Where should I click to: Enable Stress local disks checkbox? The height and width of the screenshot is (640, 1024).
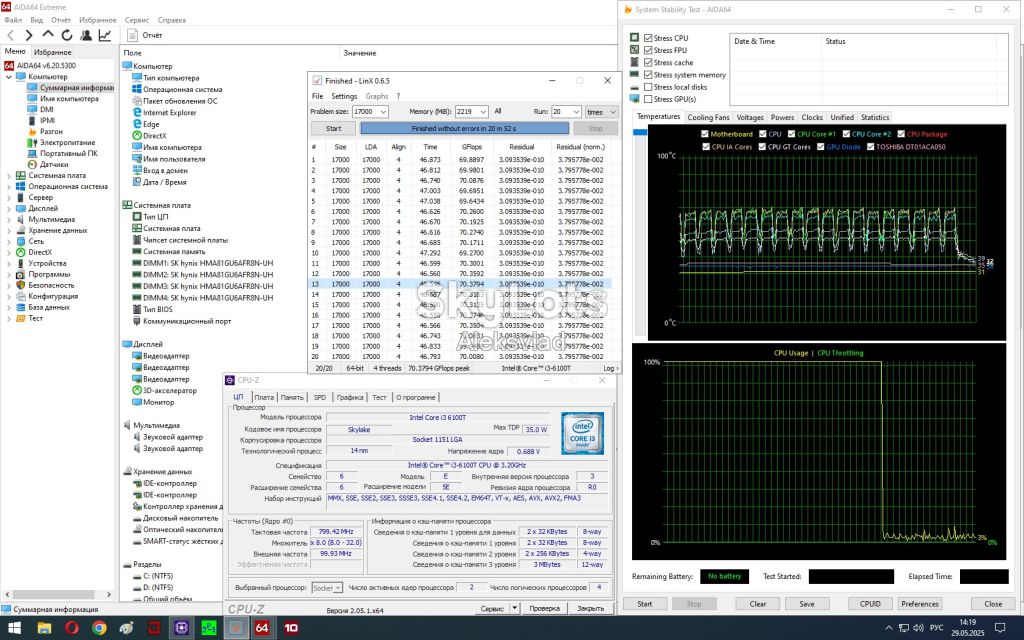tap(648, 87)
